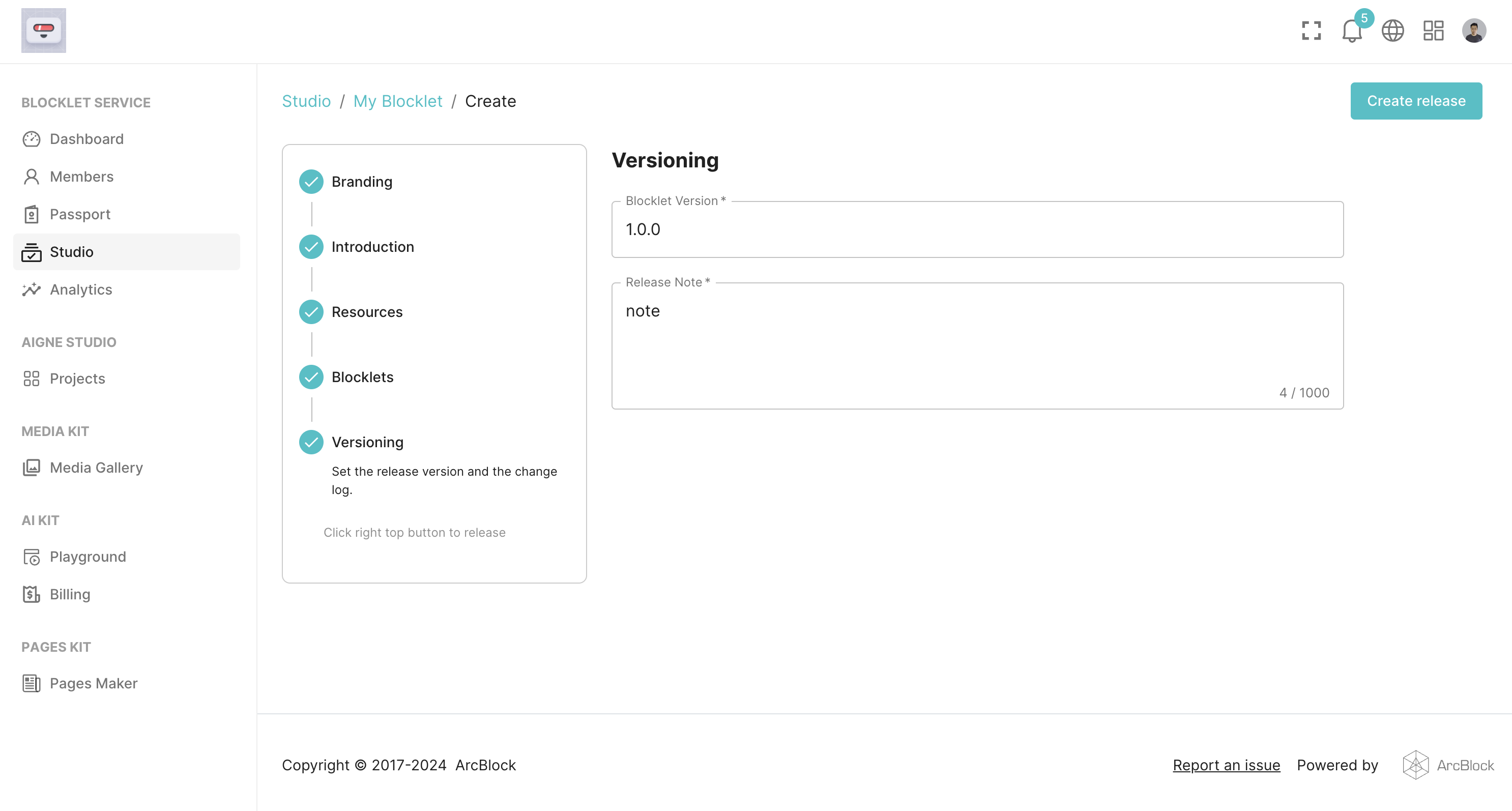Go to the Introduction step
The width and height of the screenshot is (1512, 811).
(x=372, y=247)
